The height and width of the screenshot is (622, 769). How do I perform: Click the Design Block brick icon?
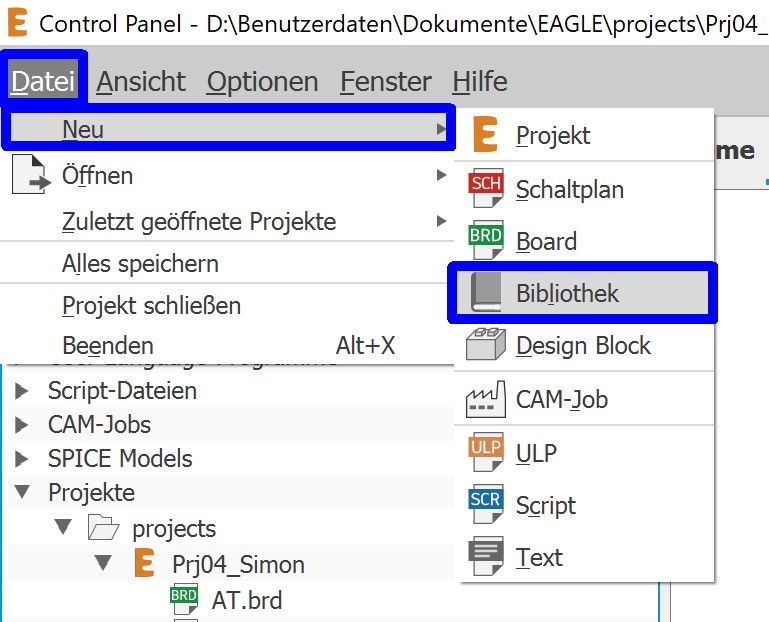click(x=486, y=346)
